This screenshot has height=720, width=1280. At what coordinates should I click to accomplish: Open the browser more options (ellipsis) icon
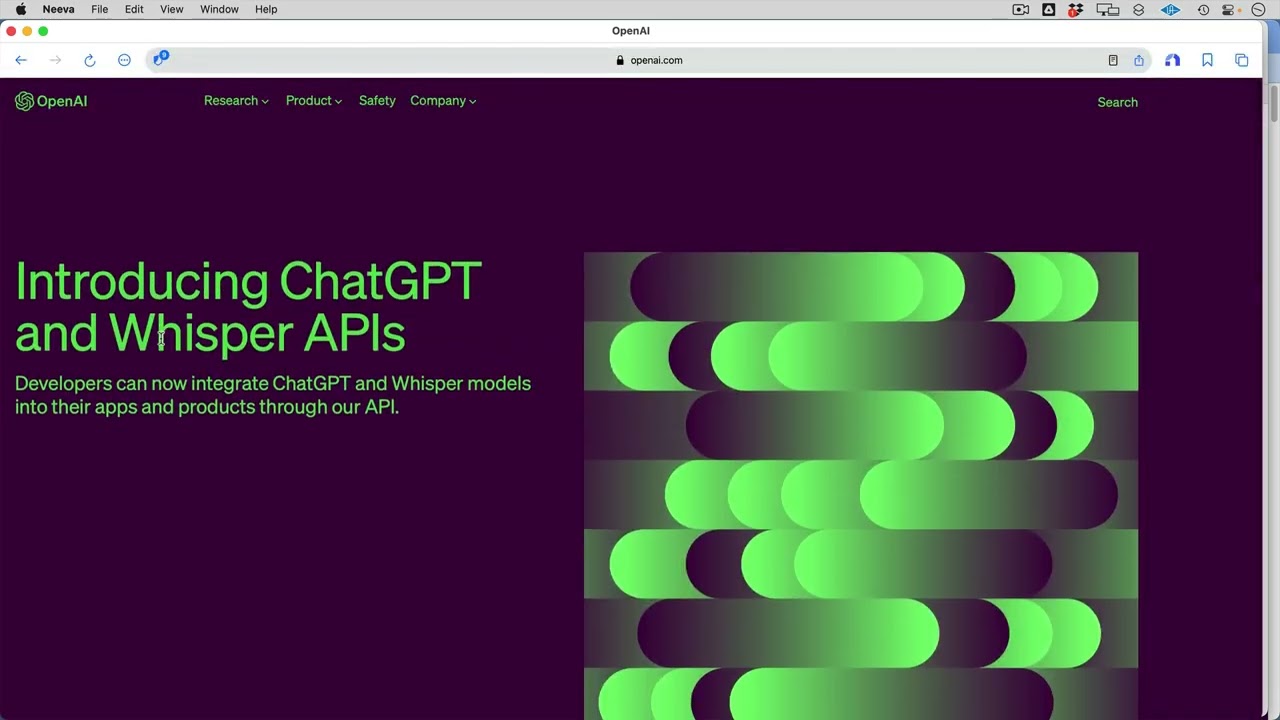coord(124,60)
